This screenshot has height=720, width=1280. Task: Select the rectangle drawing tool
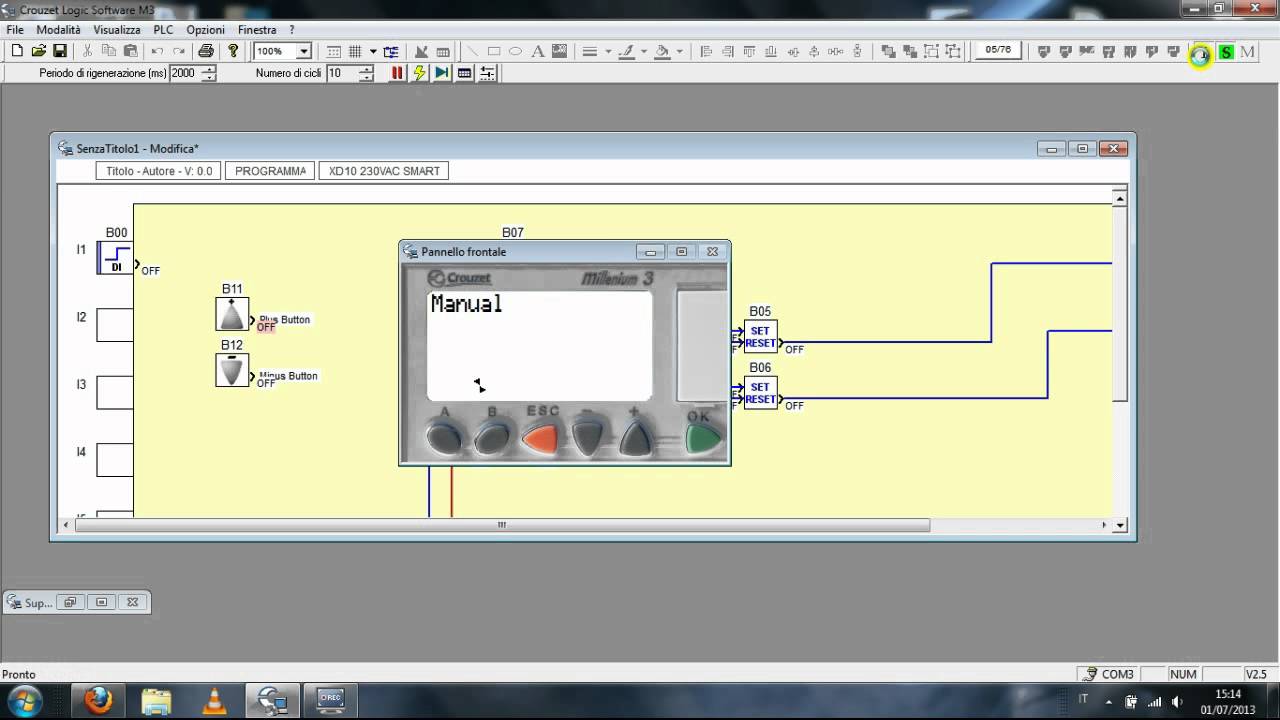pos(494,51)
